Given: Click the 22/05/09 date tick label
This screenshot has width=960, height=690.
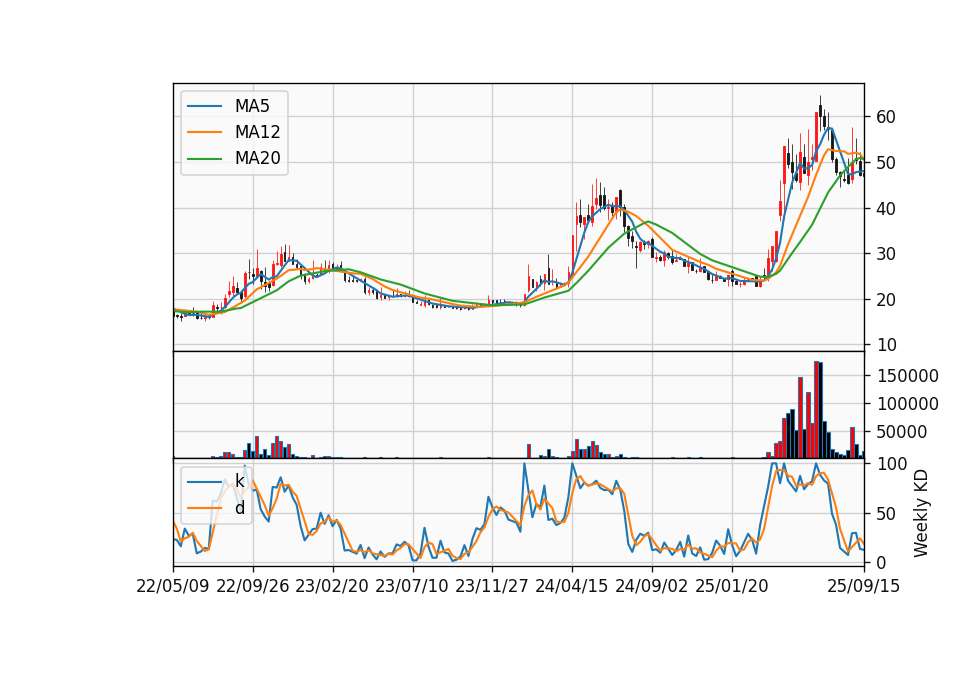Looking at the screenshot, I should coord(173,586).
